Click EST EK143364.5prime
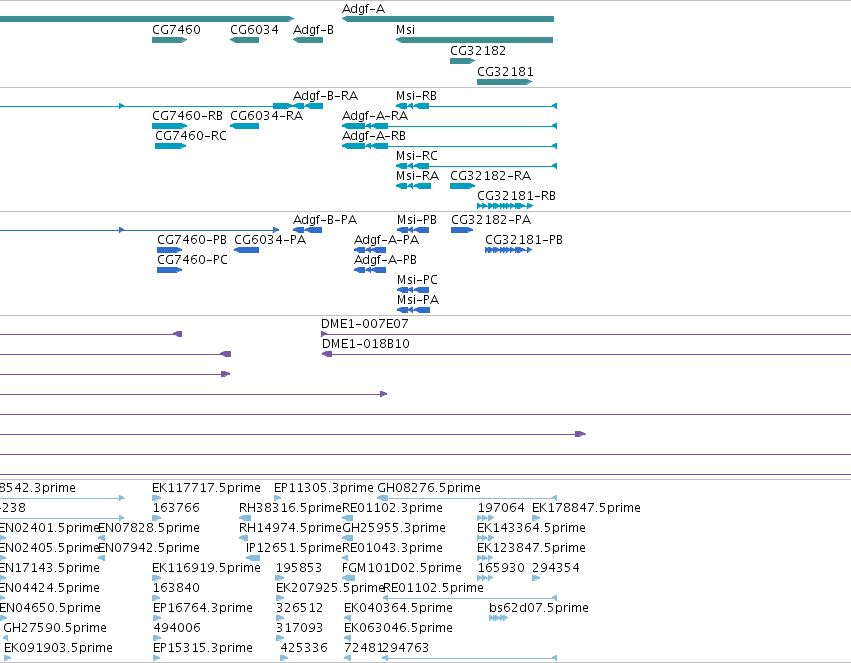The image size is (851, 663). (531, 528)
